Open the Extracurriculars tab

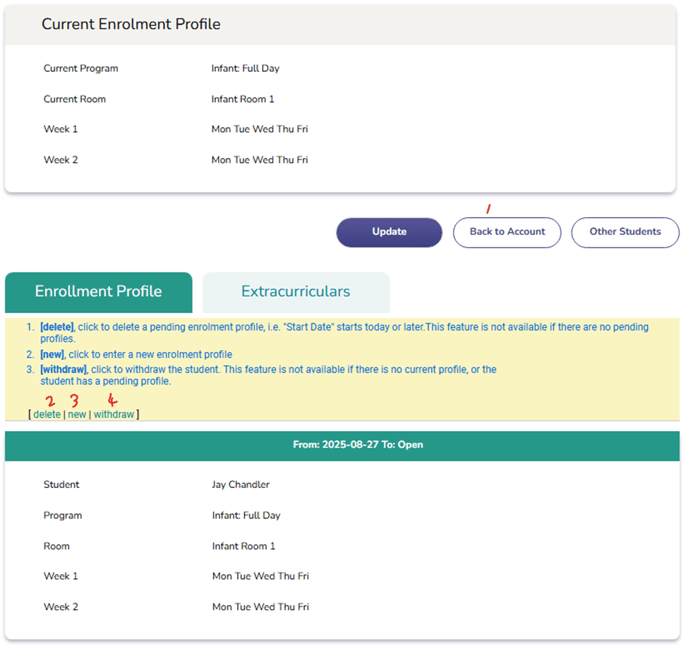295,292
